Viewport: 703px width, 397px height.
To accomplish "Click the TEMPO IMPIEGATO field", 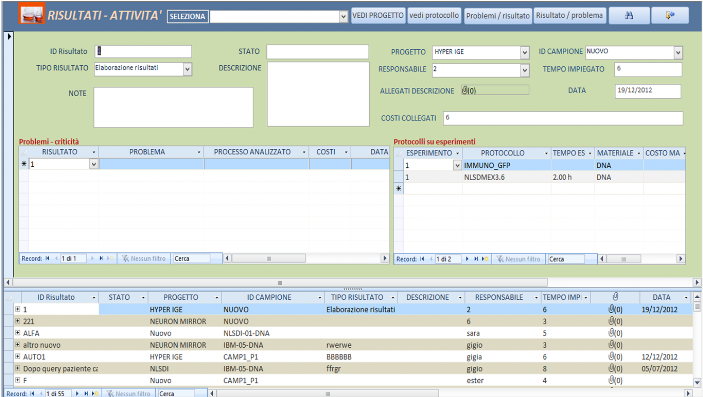I will (x=648, y=70).
